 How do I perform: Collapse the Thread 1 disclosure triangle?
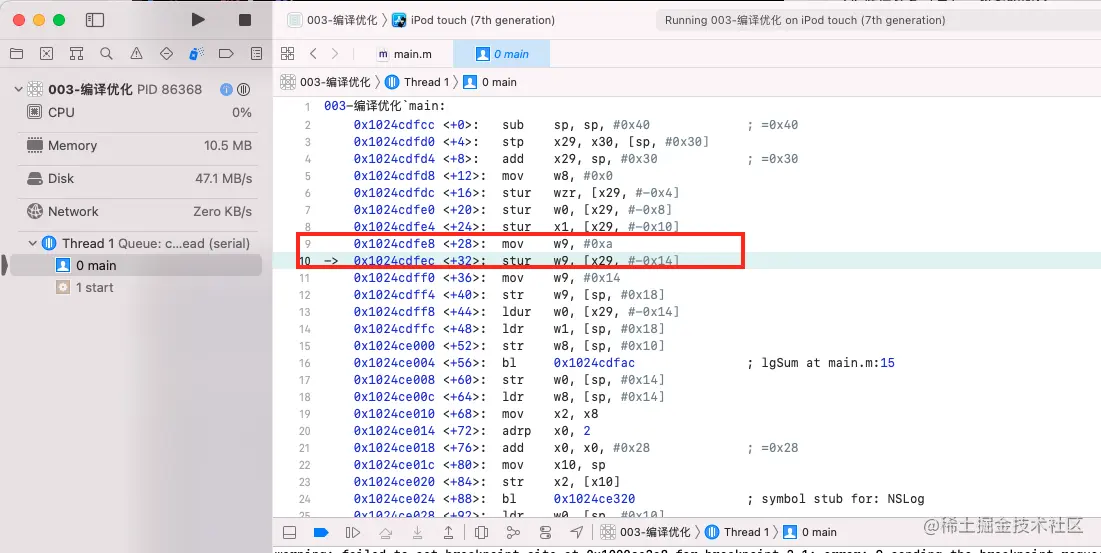(x=32, y=244)
